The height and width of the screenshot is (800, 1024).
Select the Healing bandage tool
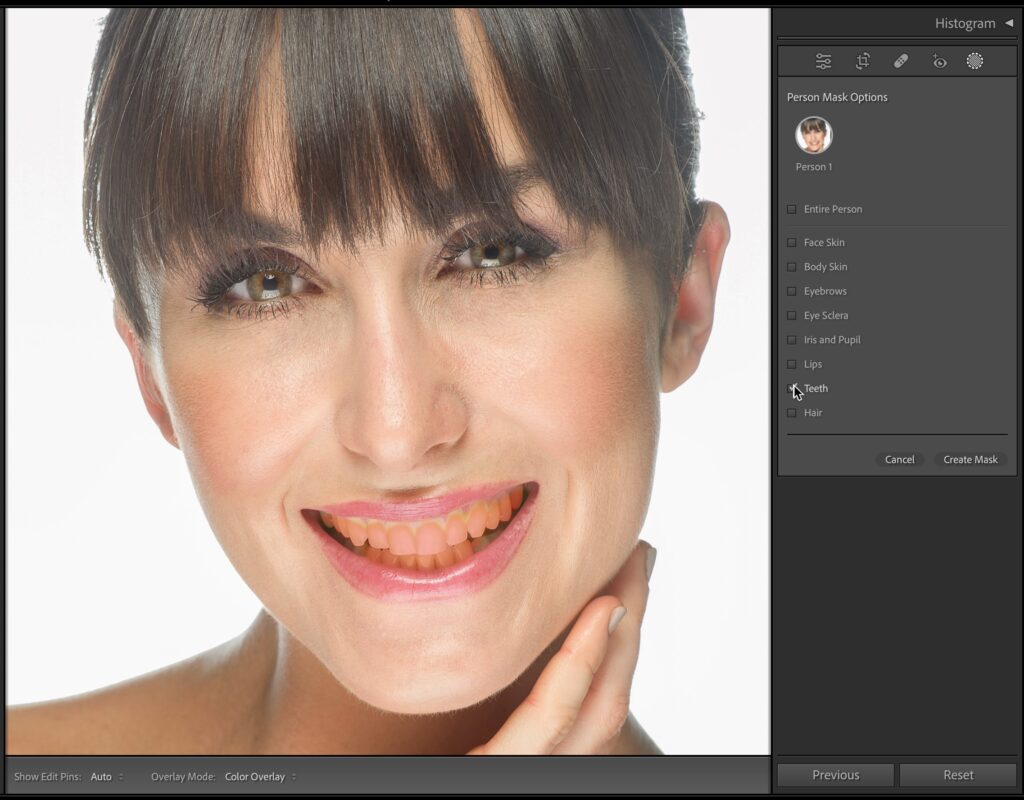(900, 61)
